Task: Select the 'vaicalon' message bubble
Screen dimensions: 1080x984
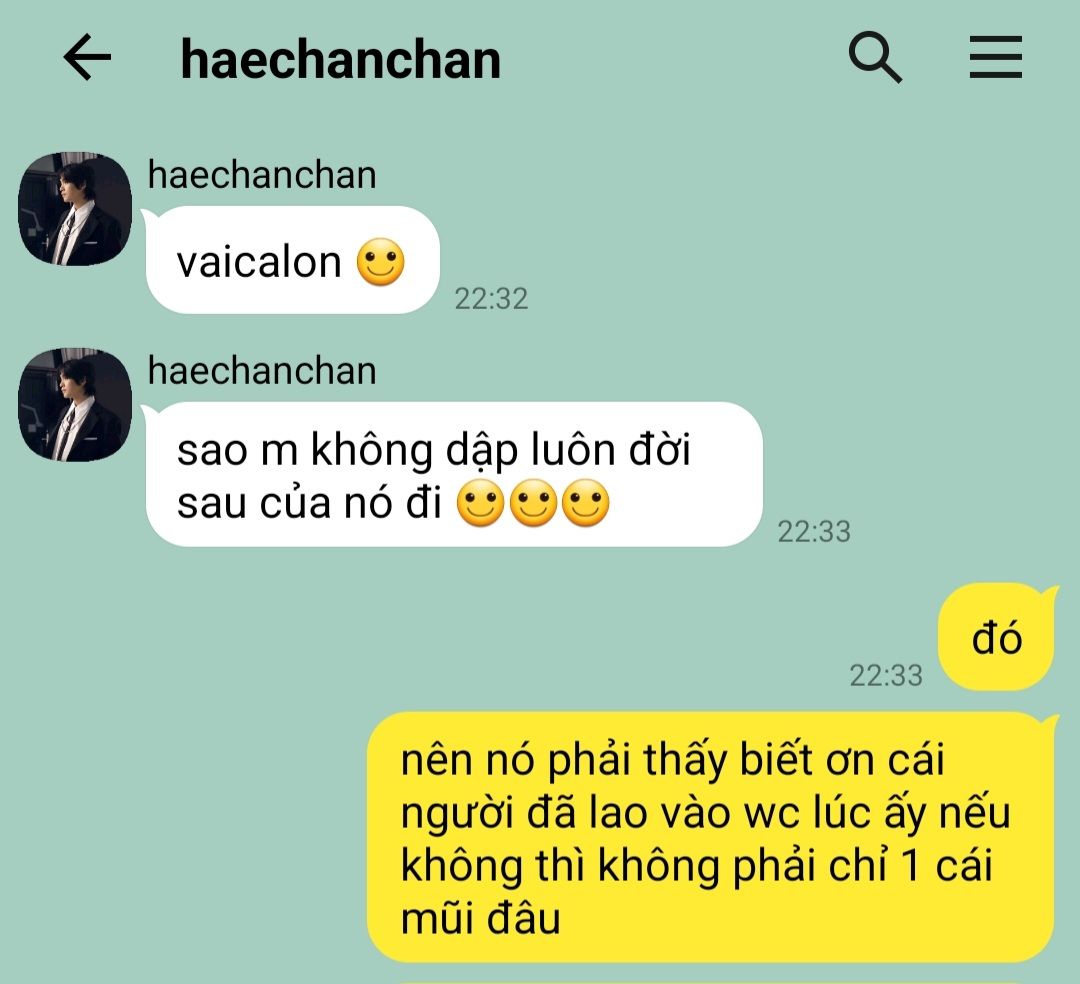Action: (293, 260)
